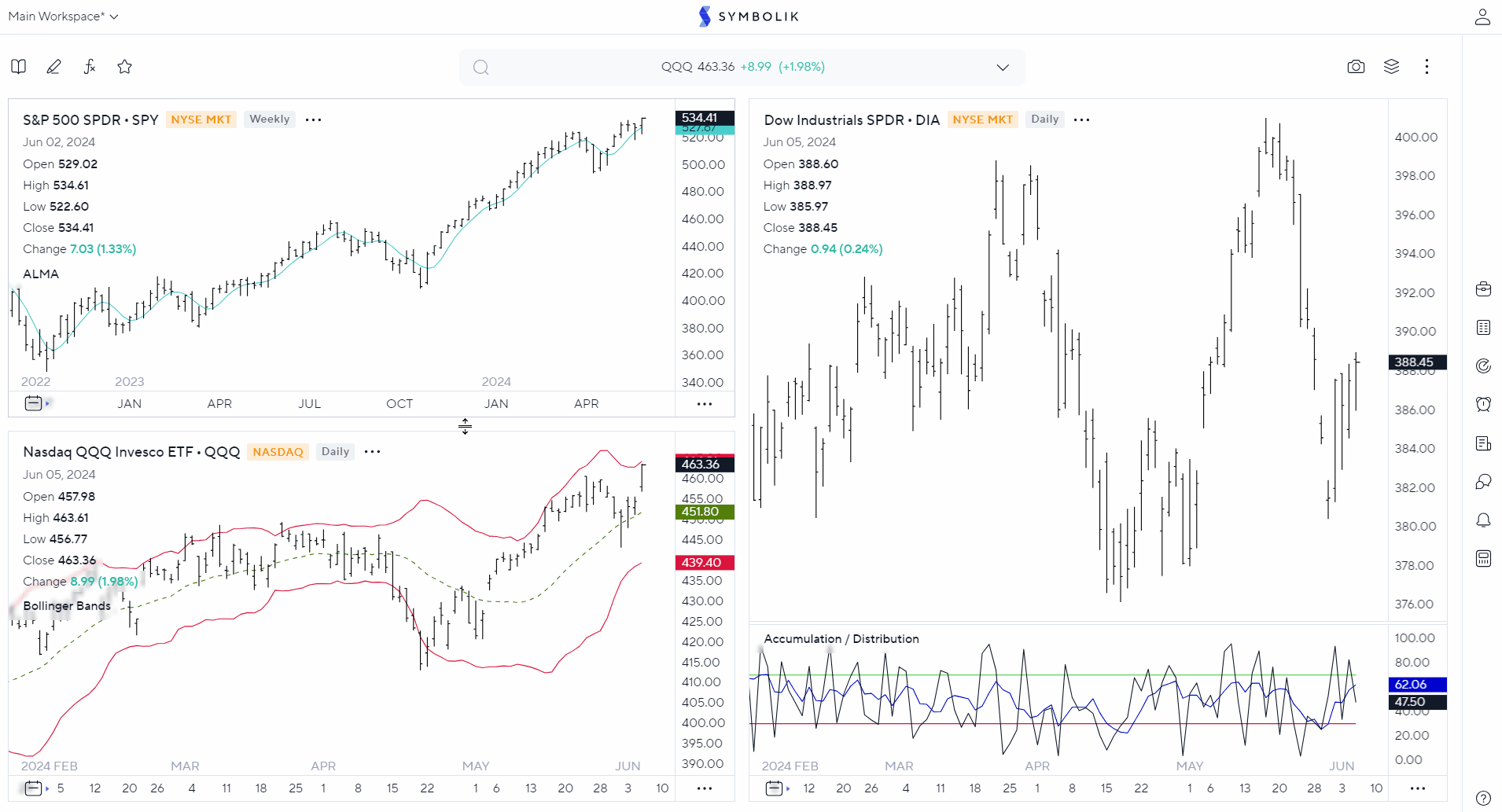This screenshot has width=1502, height=812.
Task: Click QQQ Change 8.99 (1.98%) value
Action: coord(104,582)
